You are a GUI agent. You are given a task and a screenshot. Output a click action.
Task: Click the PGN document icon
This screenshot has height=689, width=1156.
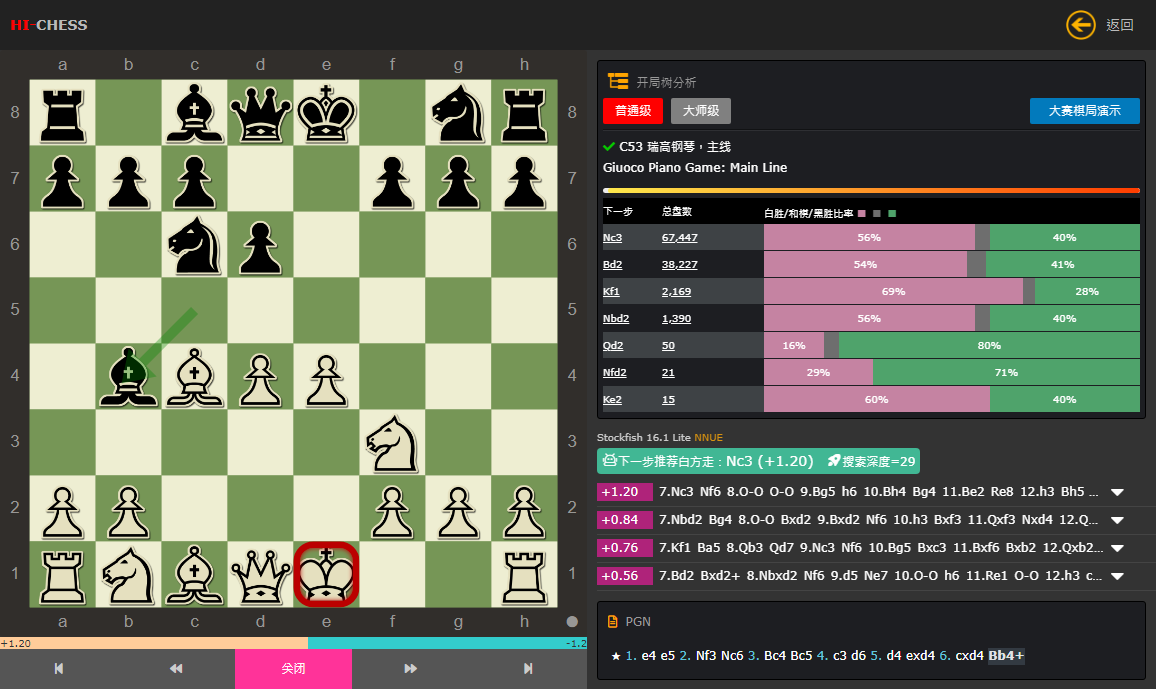tap(613, 622)
